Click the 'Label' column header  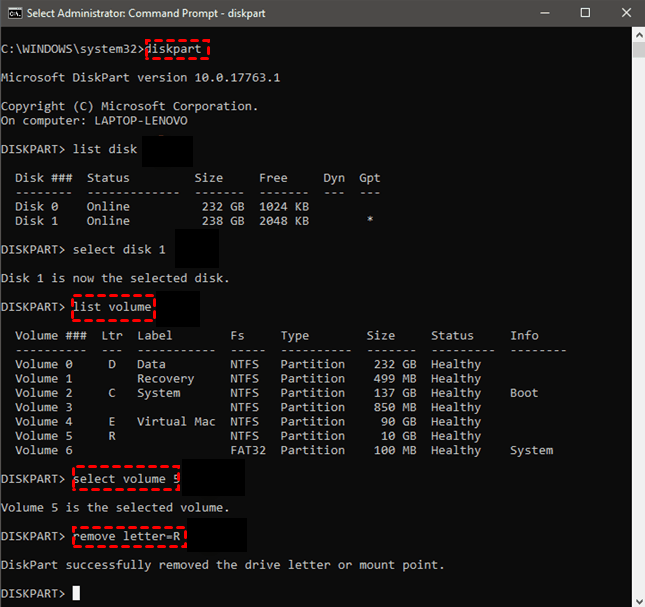pos(155,336)
